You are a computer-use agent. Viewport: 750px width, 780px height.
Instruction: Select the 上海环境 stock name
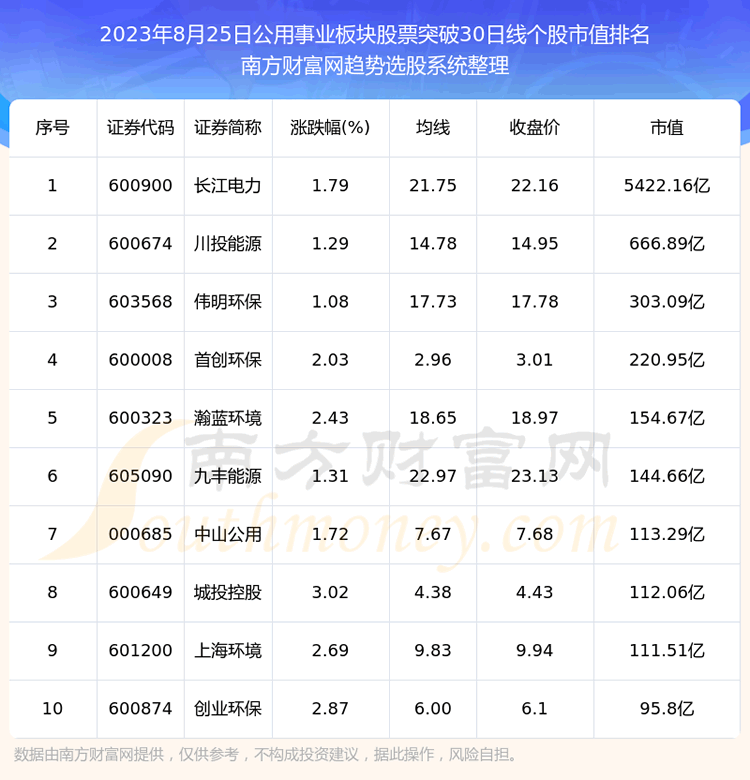click(x=228, y=650)
